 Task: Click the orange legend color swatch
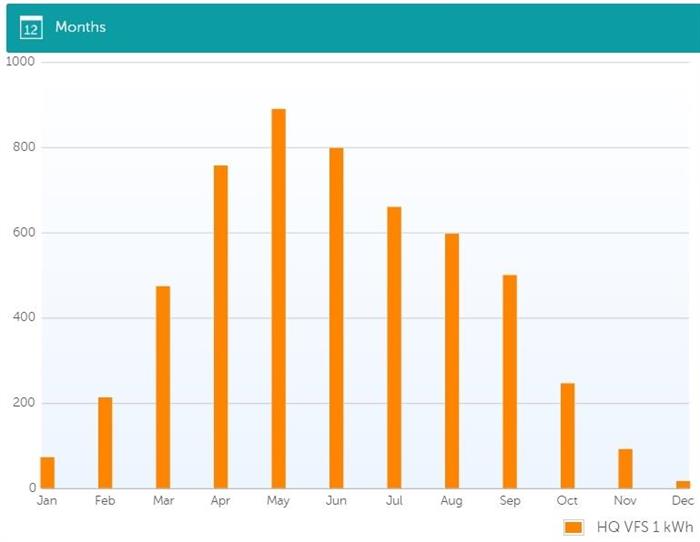coord(573,527)
